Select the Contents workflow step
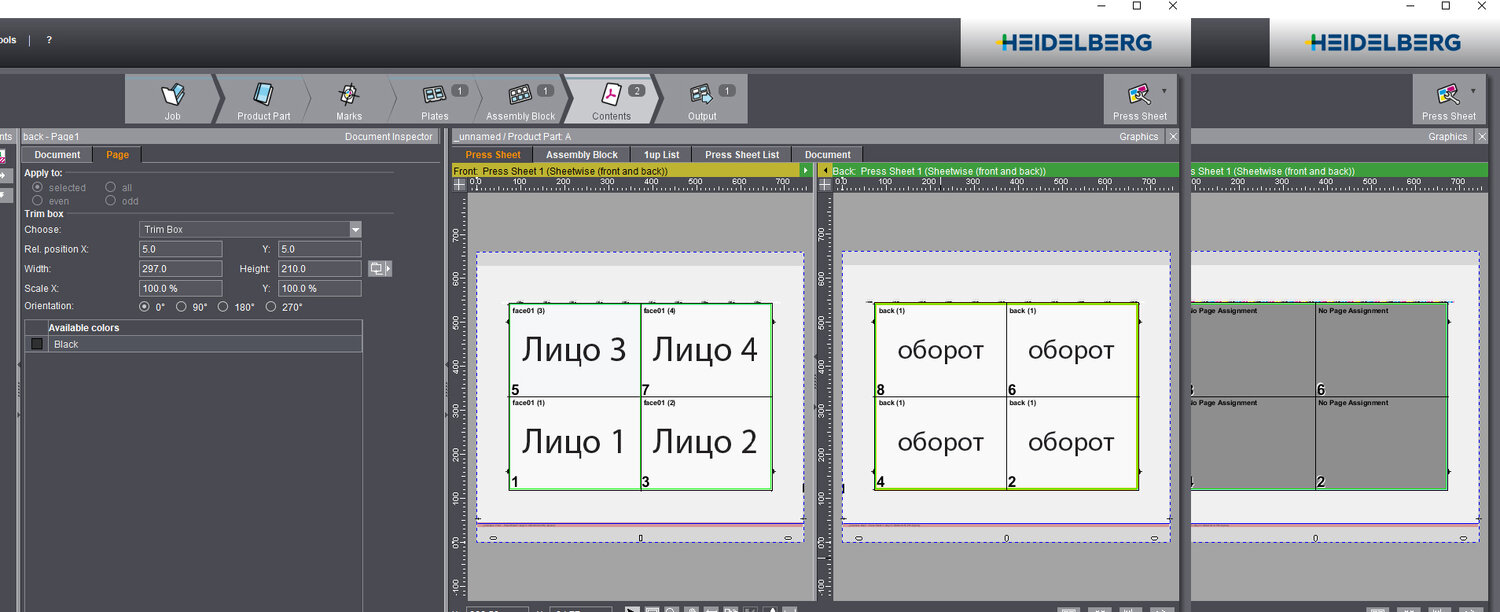This screenshot has width=1500, height=612. click(x=611, y=100)
